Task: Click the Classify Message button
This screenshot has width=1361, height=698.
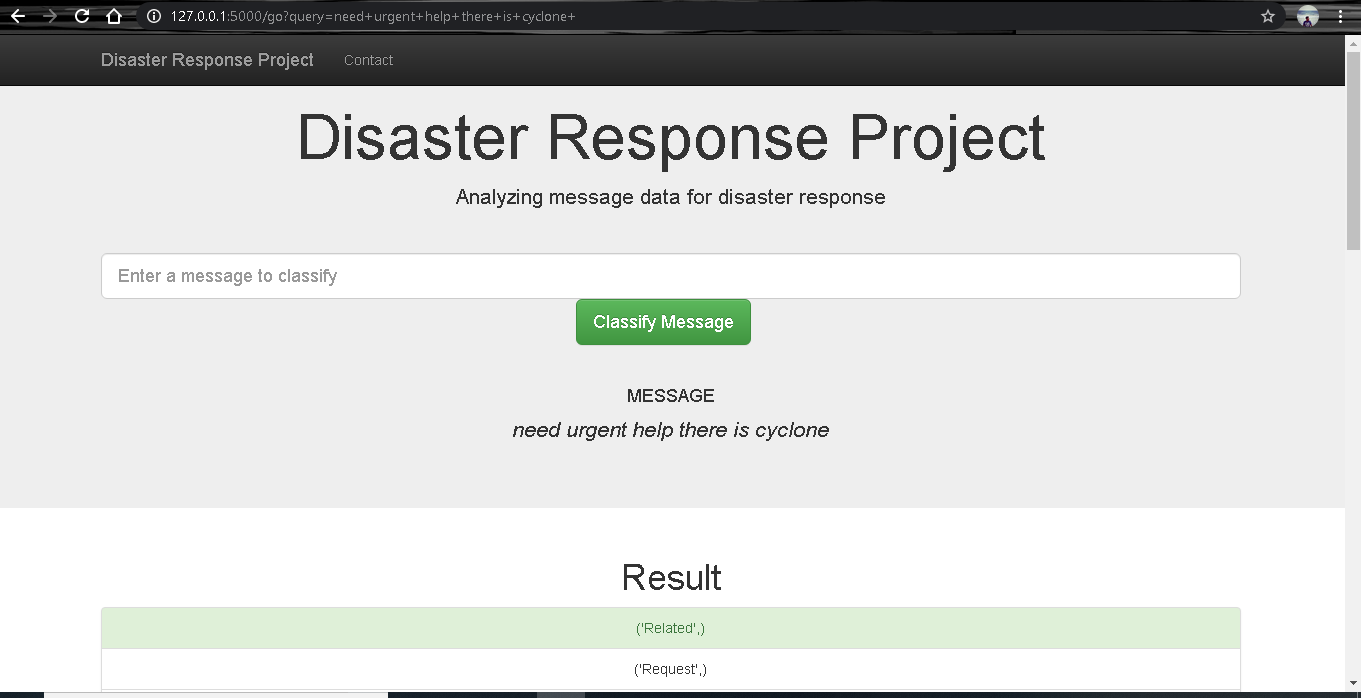Action: [663, 321]
